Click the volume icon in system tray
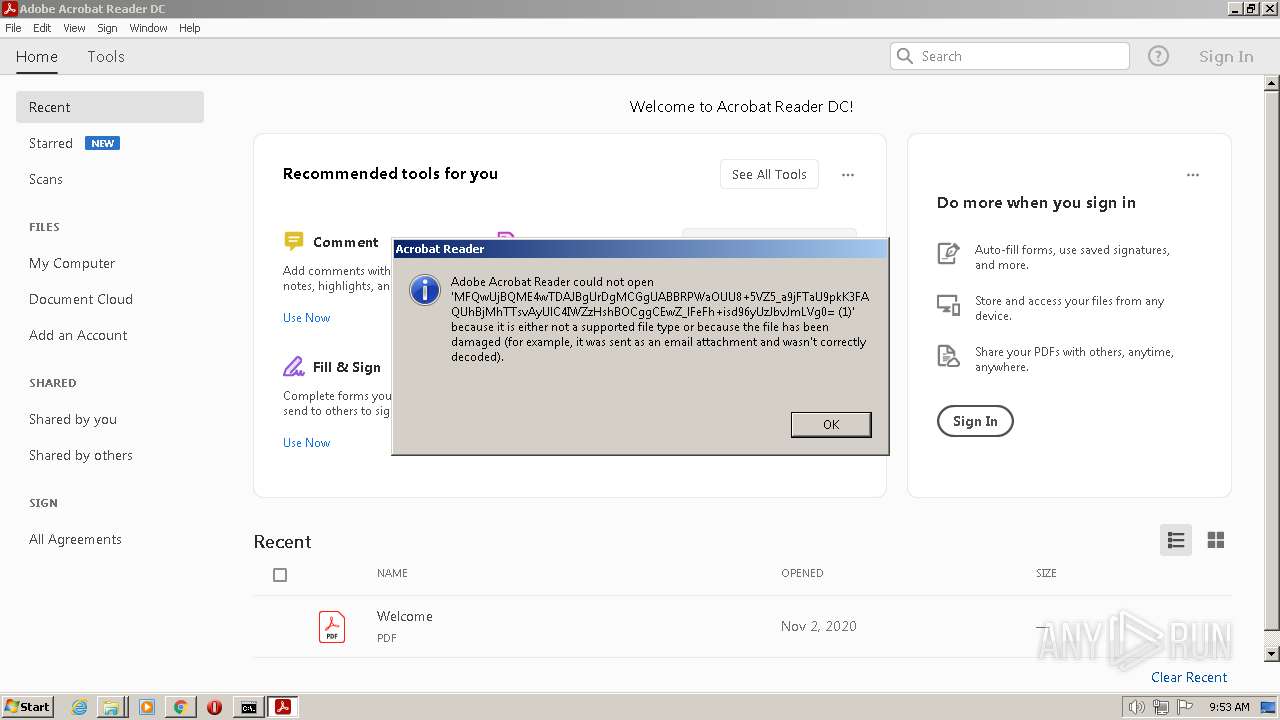The height and width of the screenshot is (720, 1280). (1136, 707)
